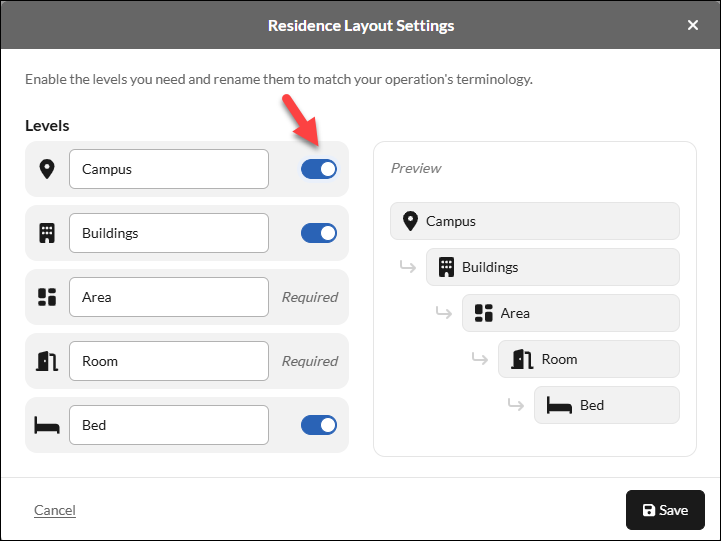Turn off the Buildings level toggle
This screenshot has width=721, height=541.
pos(319,233)
